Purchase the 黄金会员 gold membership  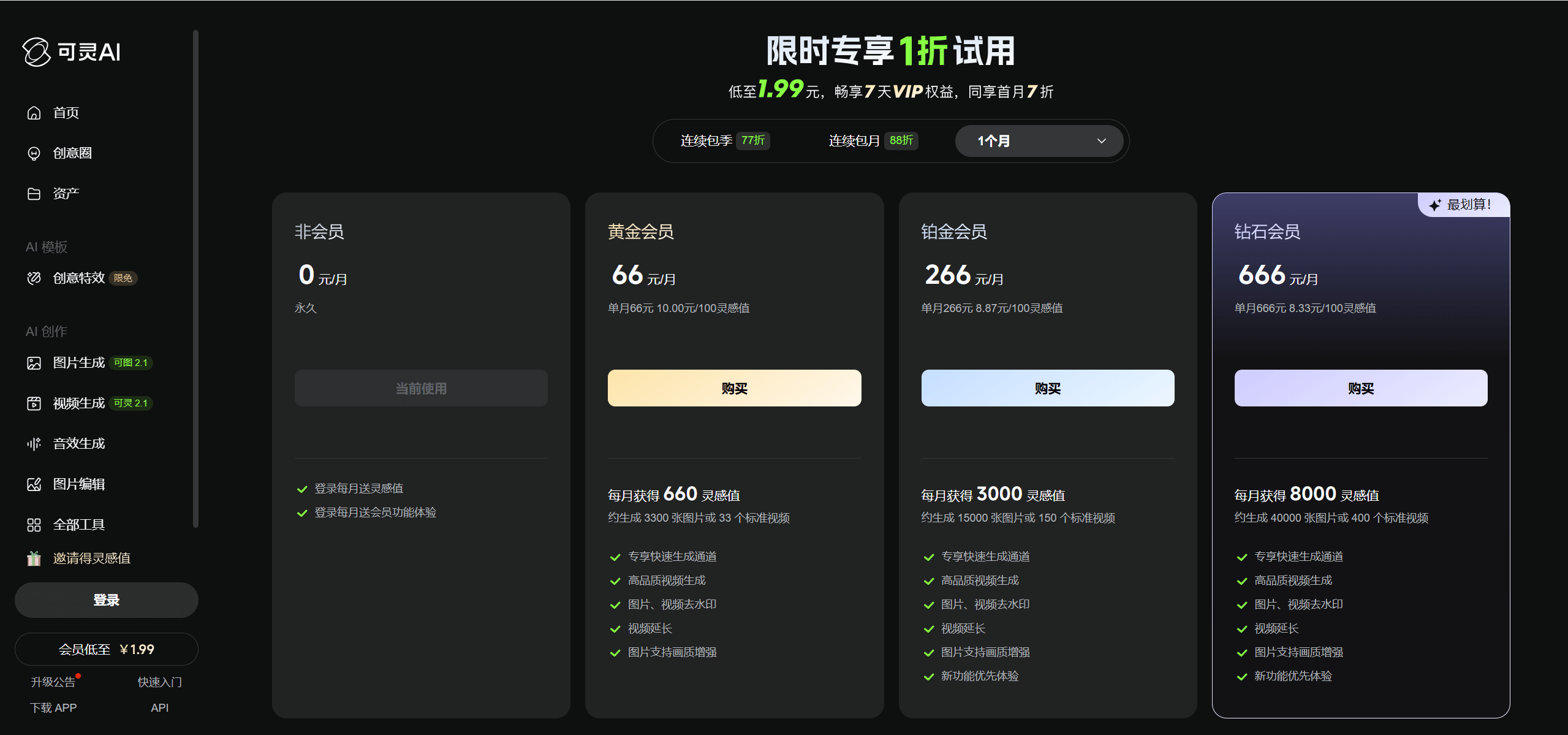coord(734,387)
